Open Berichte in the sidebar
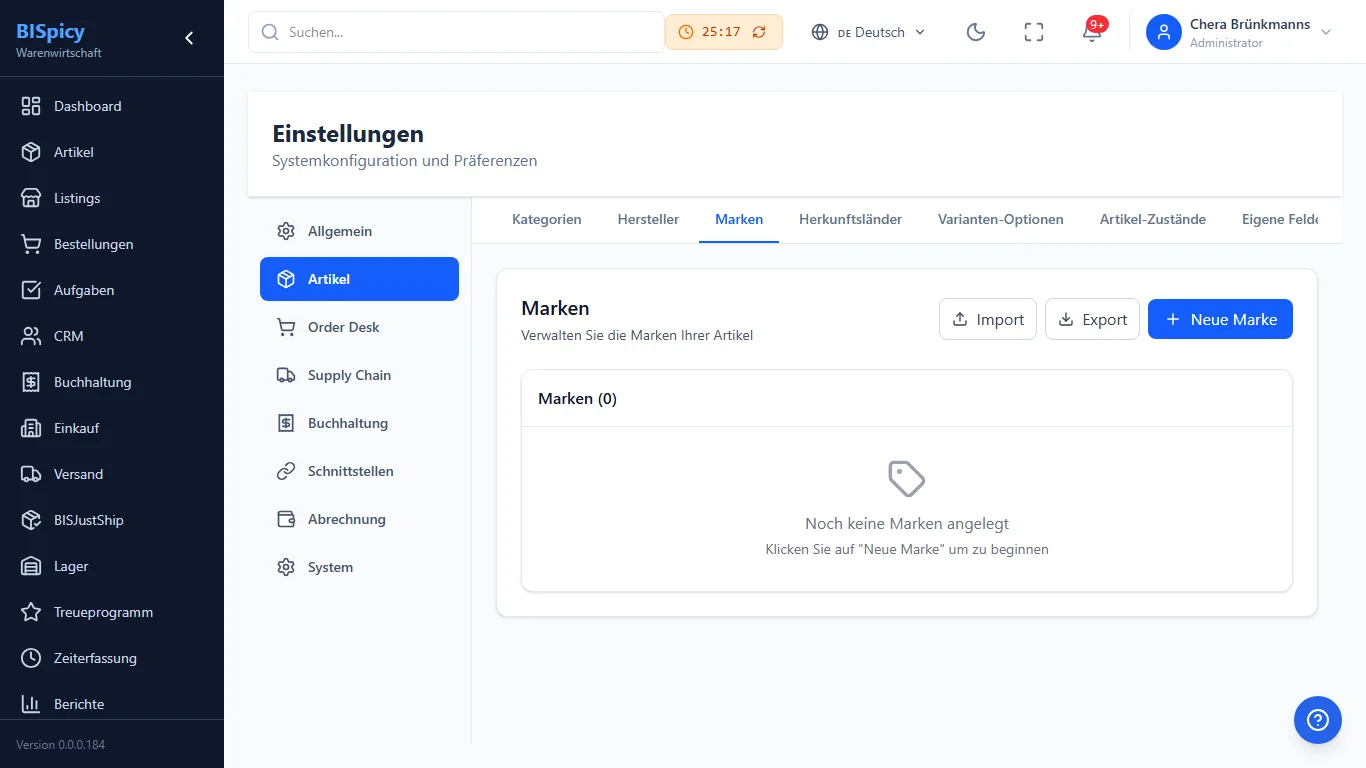Screen dimensions: 1366x768 coord(112,704)
